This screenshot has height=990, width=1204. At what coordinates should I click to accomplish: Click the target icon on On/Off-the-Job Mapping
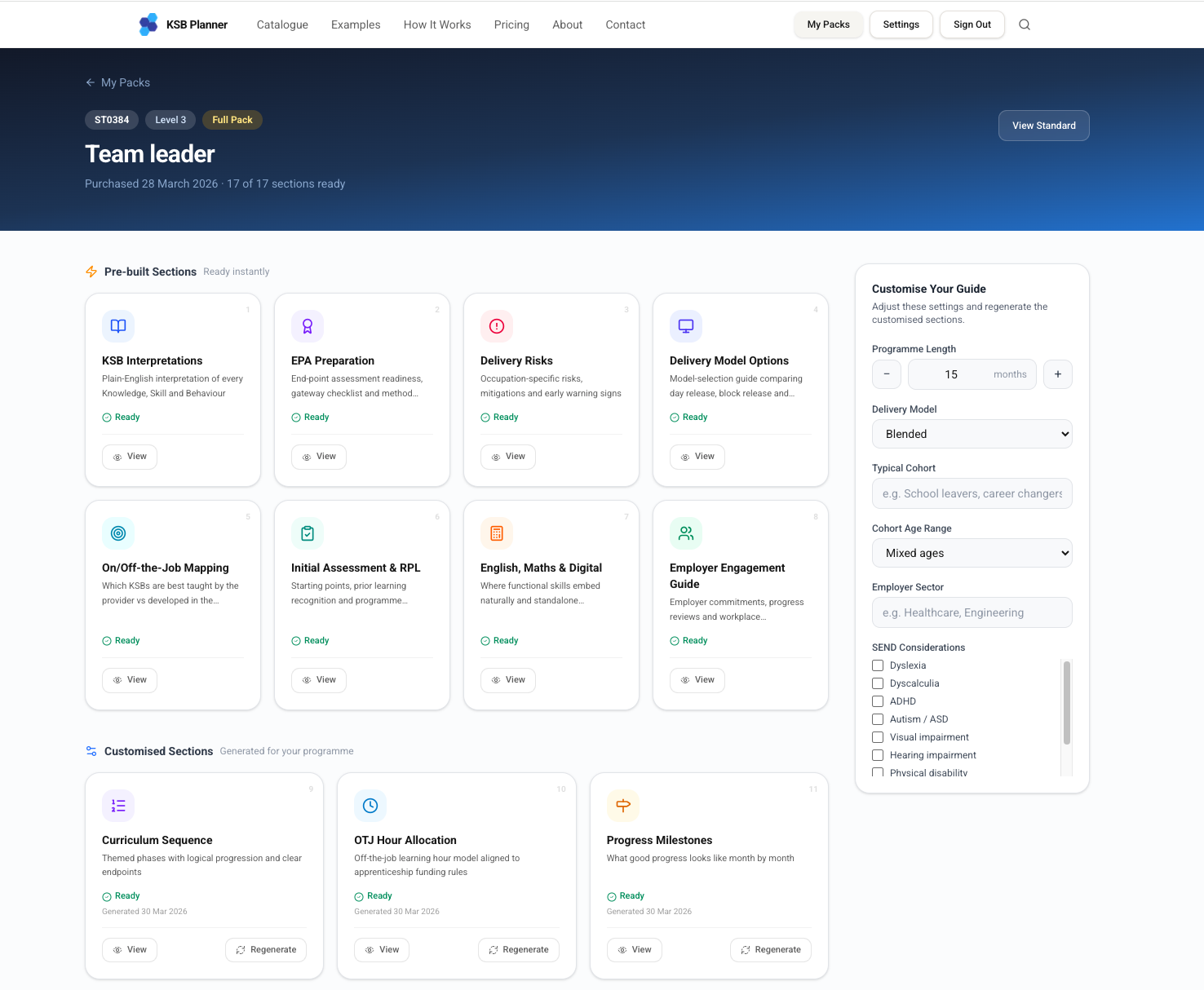pyautogui.click(x=118, y=533)
